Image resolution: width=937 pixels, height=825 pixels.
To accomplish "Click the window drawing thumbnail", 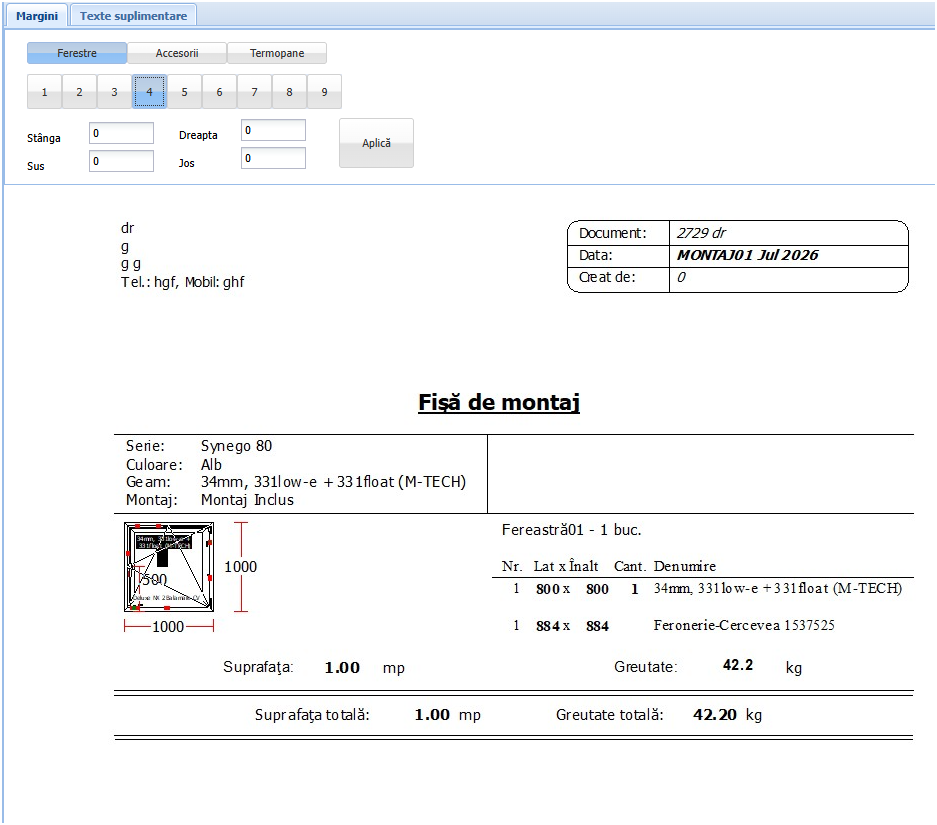I will 169,567.
